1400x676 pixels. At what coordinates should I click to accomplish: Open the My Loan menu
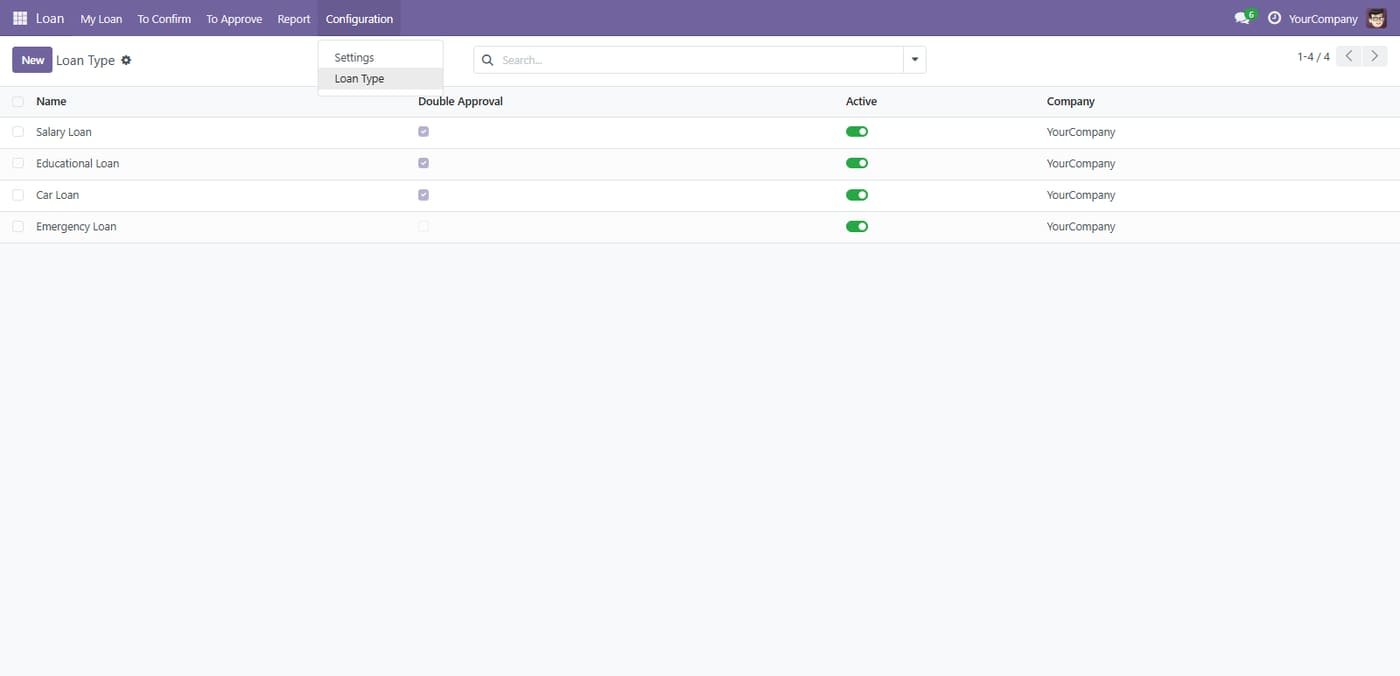click(101, 18)
